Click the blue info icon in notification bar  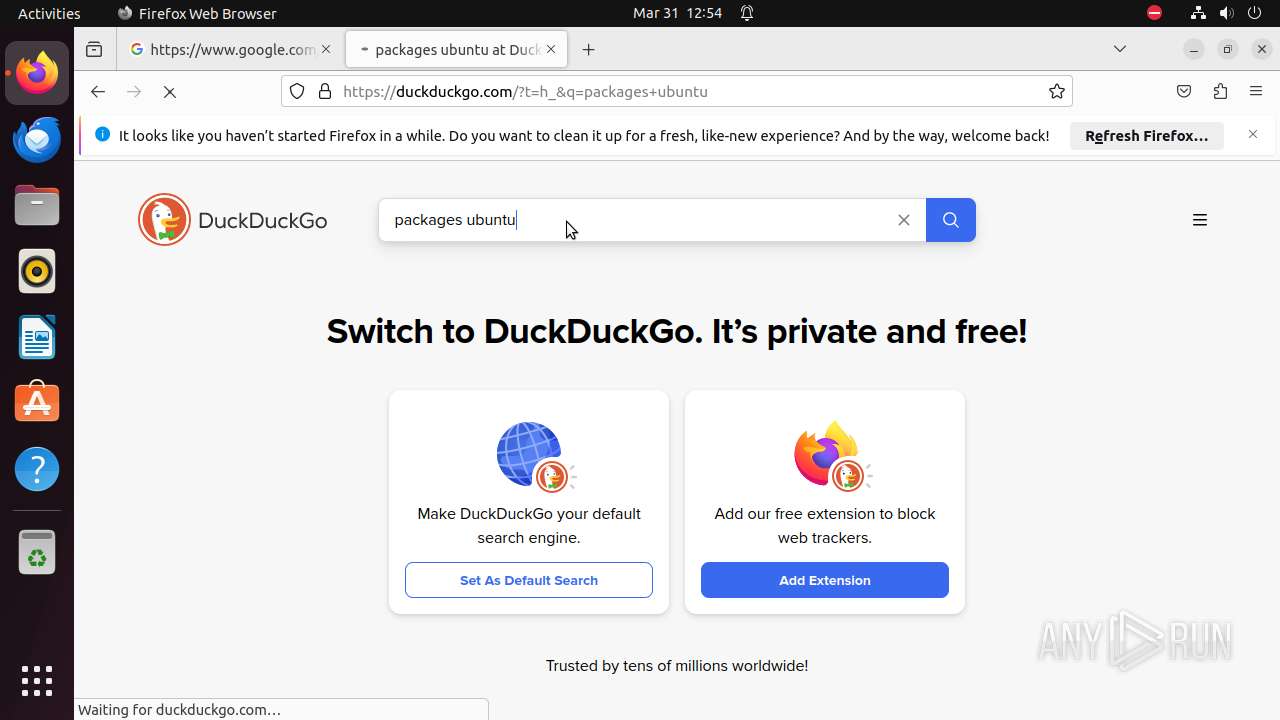[x=101, y=134]
